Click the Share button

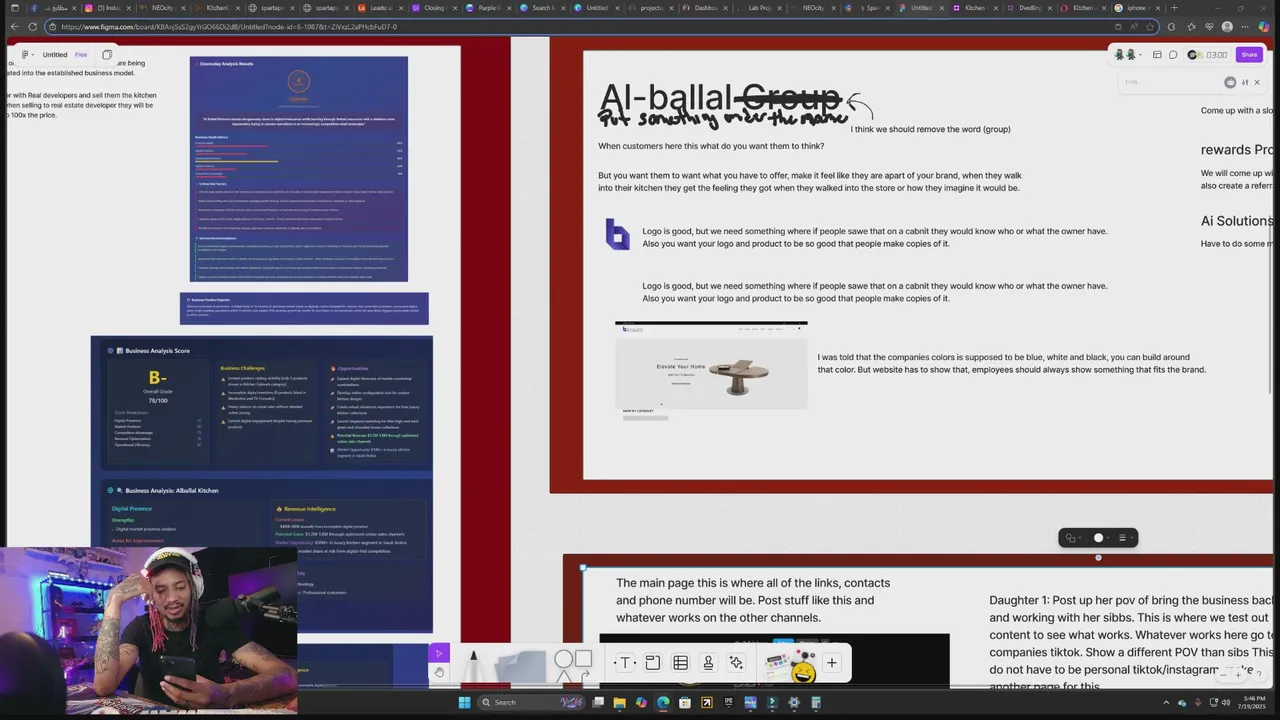(1249, 55)
